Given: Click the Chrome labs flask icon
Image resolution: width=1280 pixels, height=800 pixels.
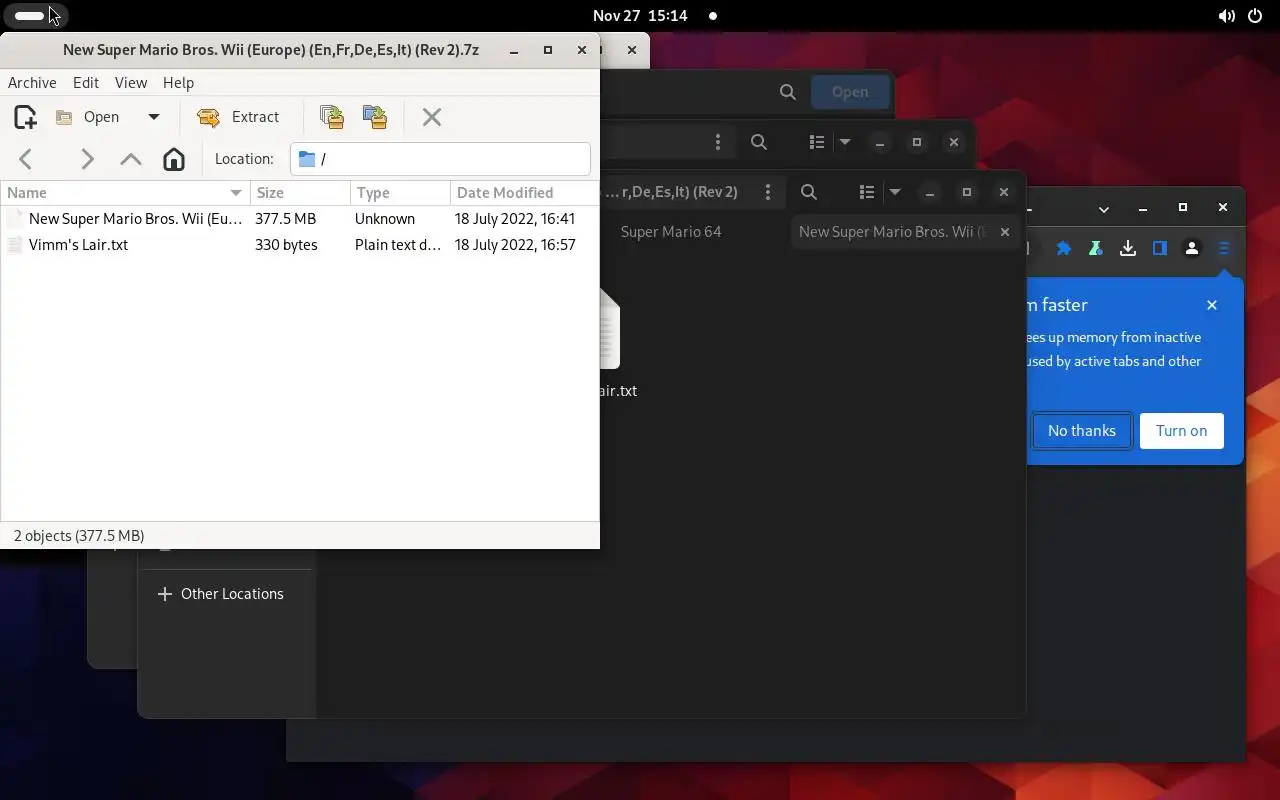Looking at the screenshot, I should point(1096,249).
